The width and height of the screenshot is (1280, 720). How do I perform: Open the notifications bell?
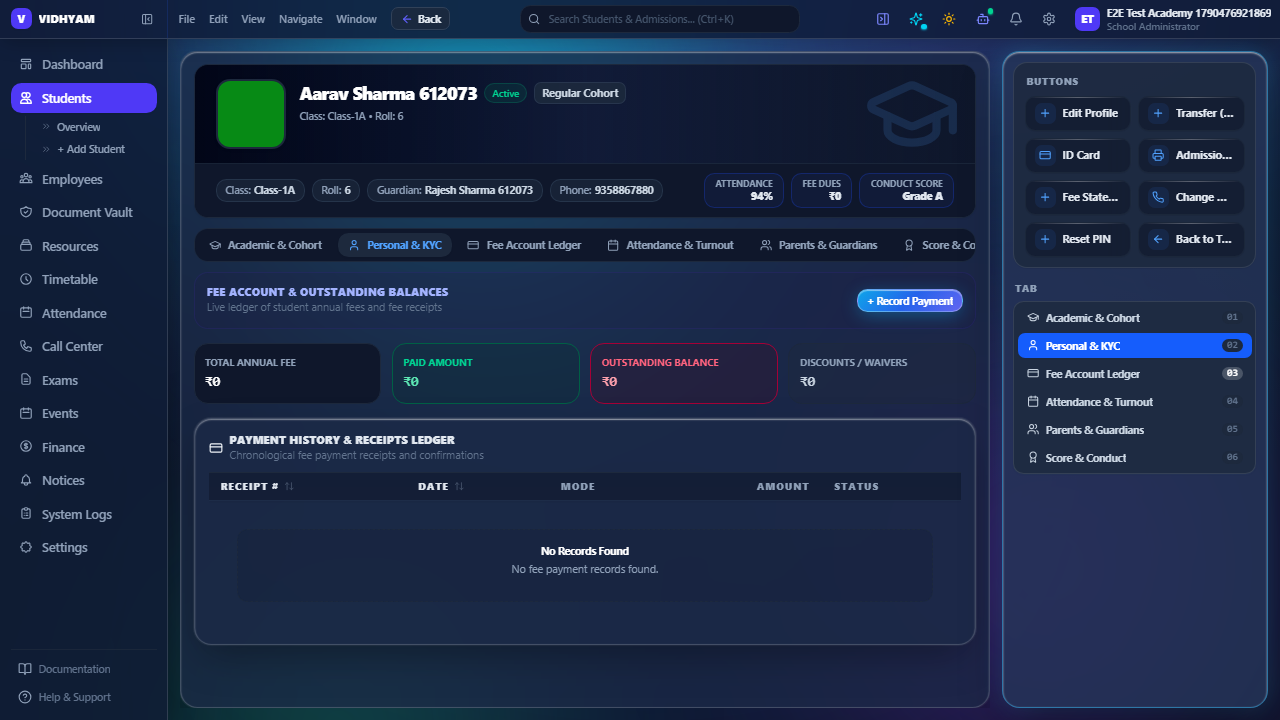[x=1016, y=19]
